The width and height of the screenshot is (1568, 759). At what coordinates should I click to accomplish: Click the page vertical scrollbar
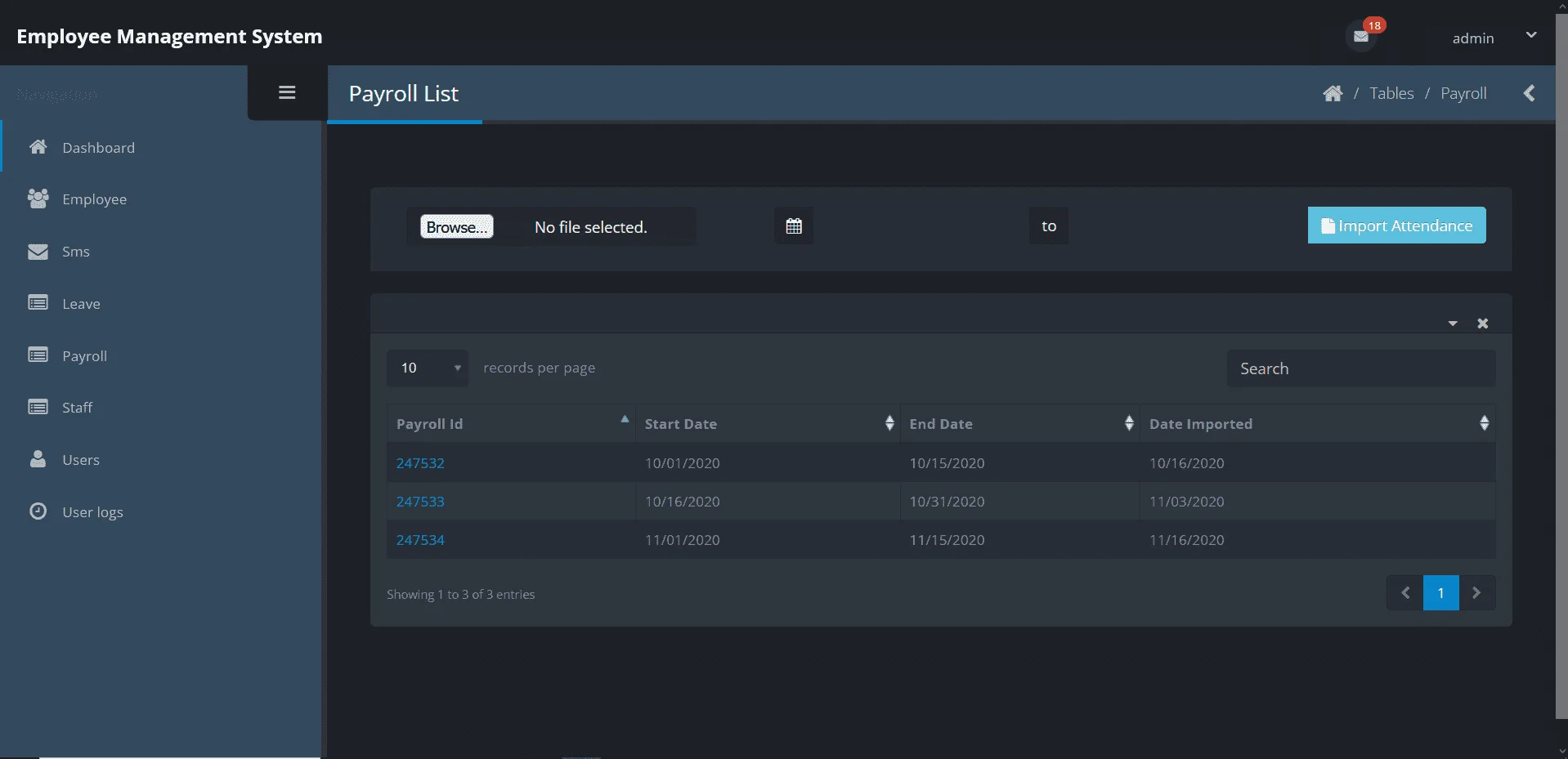click(1561, 368)
